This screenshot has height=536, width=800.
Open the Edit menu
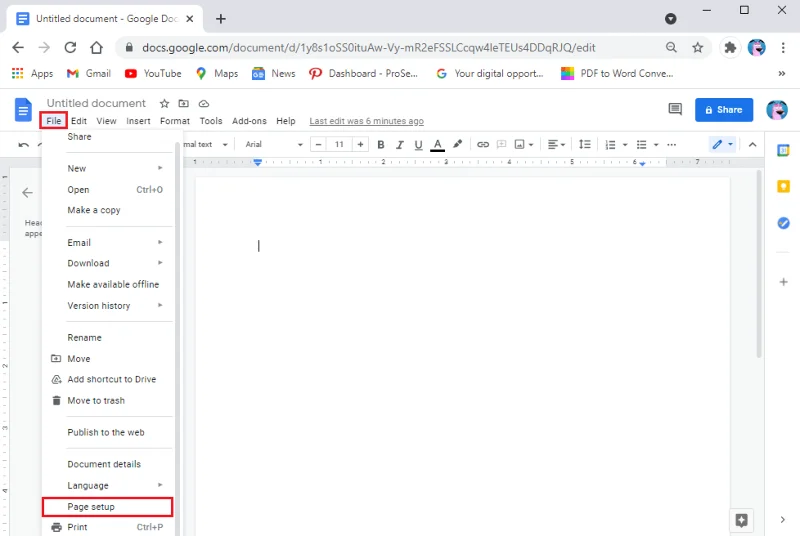(79, 121)
